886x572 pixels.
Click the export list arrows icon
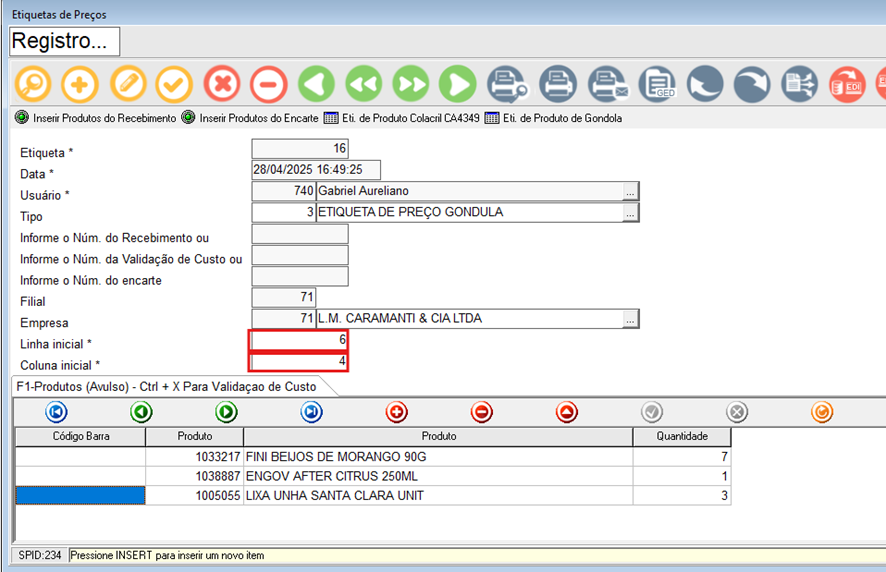pos(800,84)
